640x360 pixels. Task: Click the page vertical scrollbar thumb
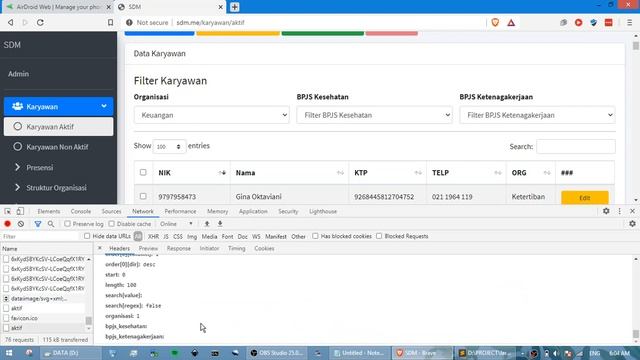(636, 45)
